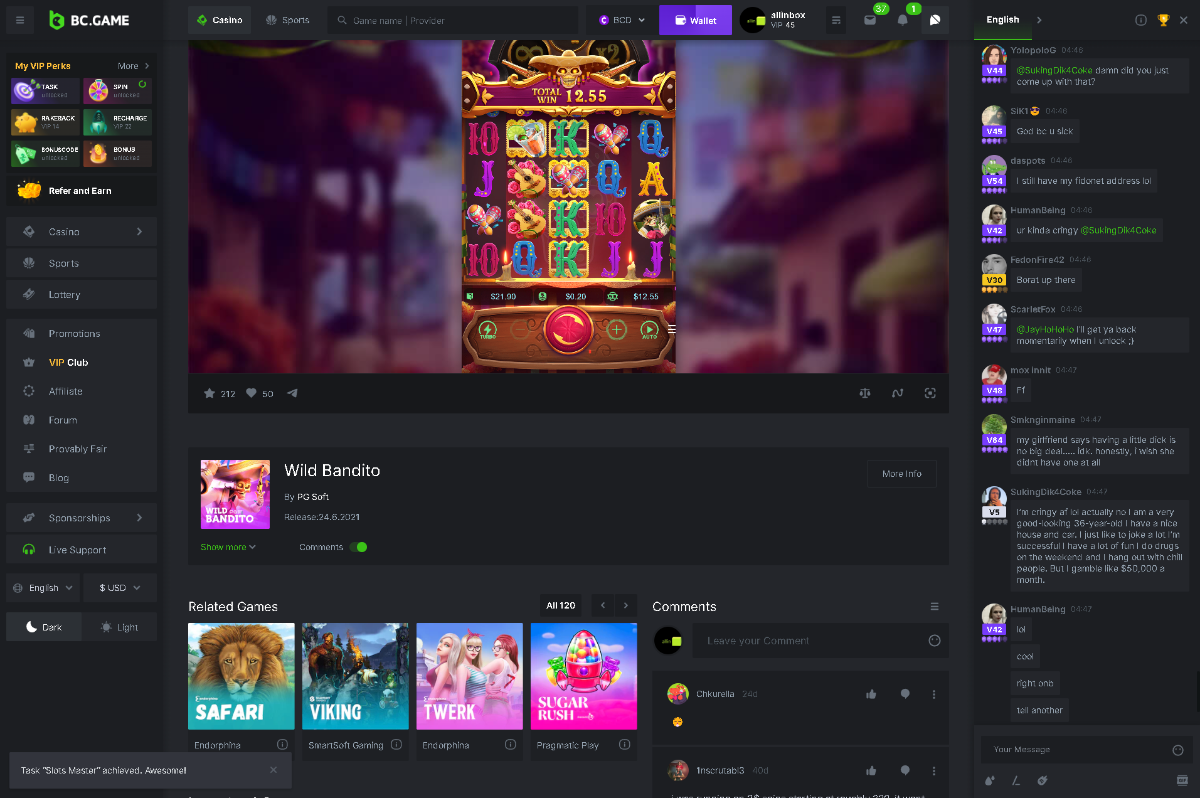
Task: Click the game name search field
Action: click(x=455, y=20)
